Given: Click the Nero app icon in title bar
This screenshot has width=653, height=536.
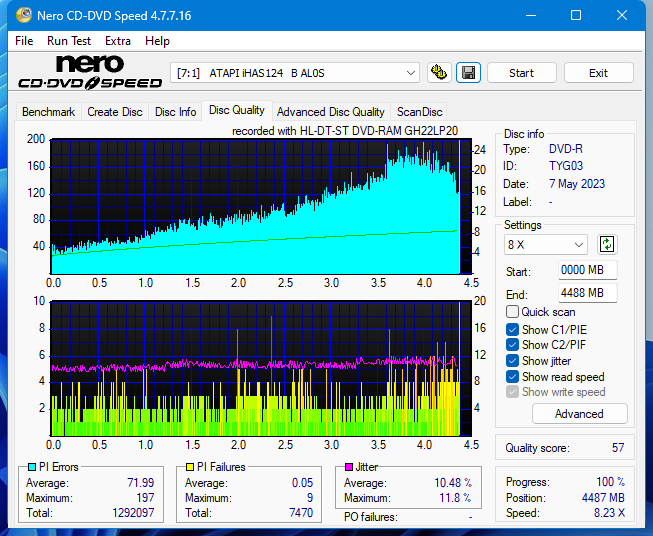Looking at the screenshot, I should point(14,15).
